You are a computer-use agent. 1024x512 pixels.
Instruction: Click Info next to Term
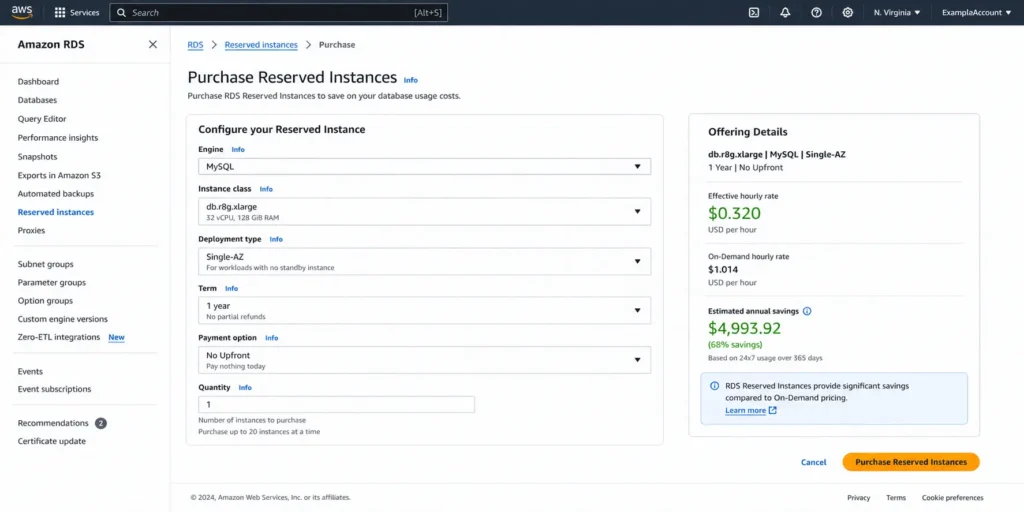tap(232, 288)
